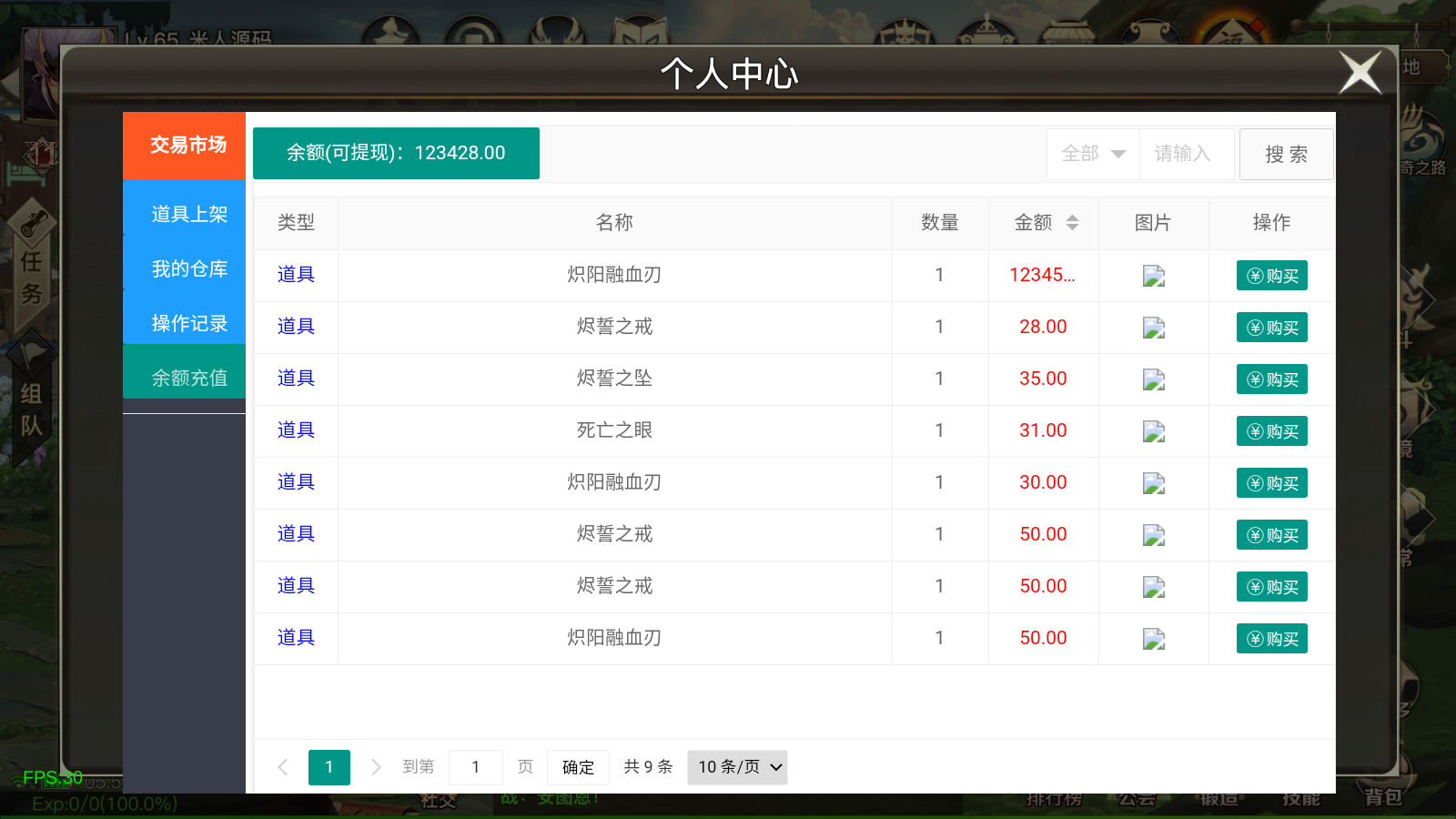Click the 搜索 button
1456x819 pixels.
[x=1286, y=155]
